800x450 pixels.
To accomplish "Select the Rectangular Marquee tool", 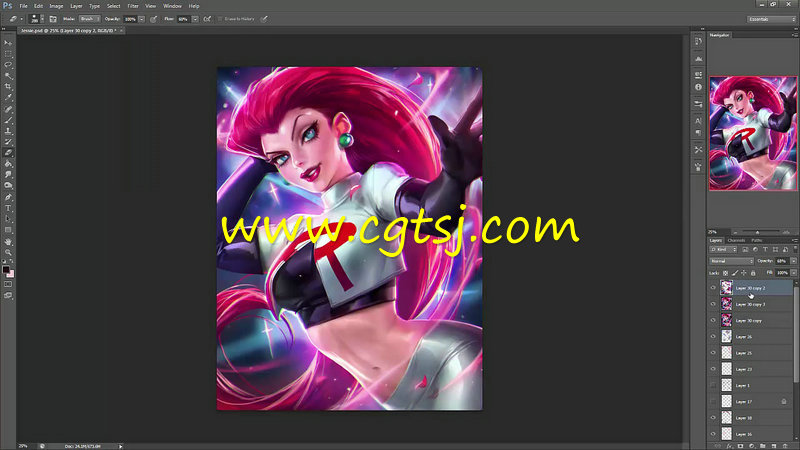I will [8, 54].
